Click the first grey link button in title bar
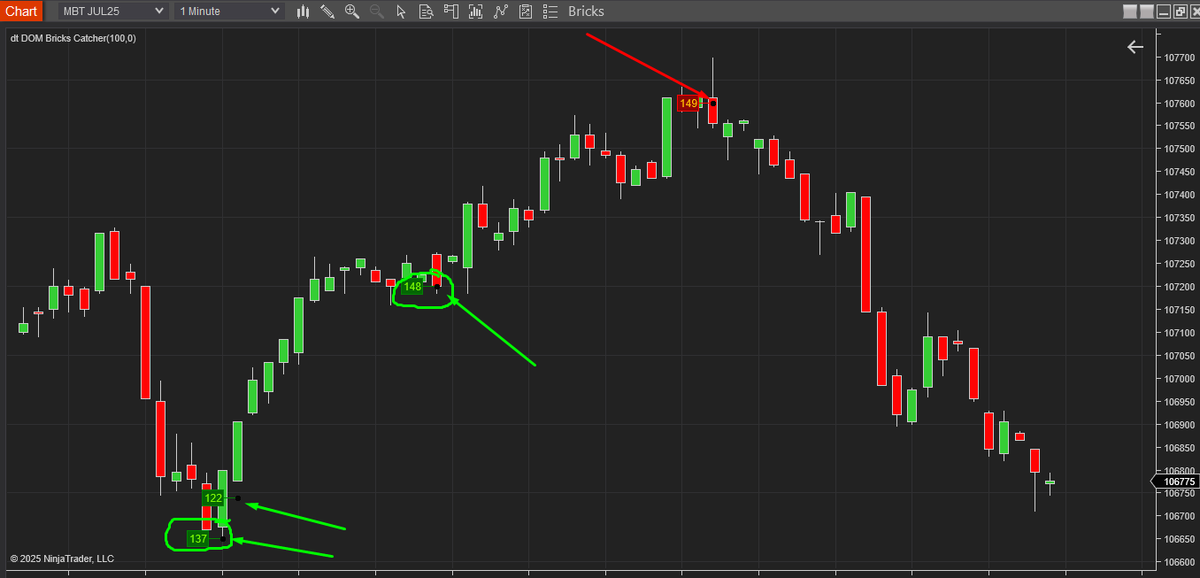Screen dimensions: 1200x578 pyautogui.click(x=1130, y=12)
